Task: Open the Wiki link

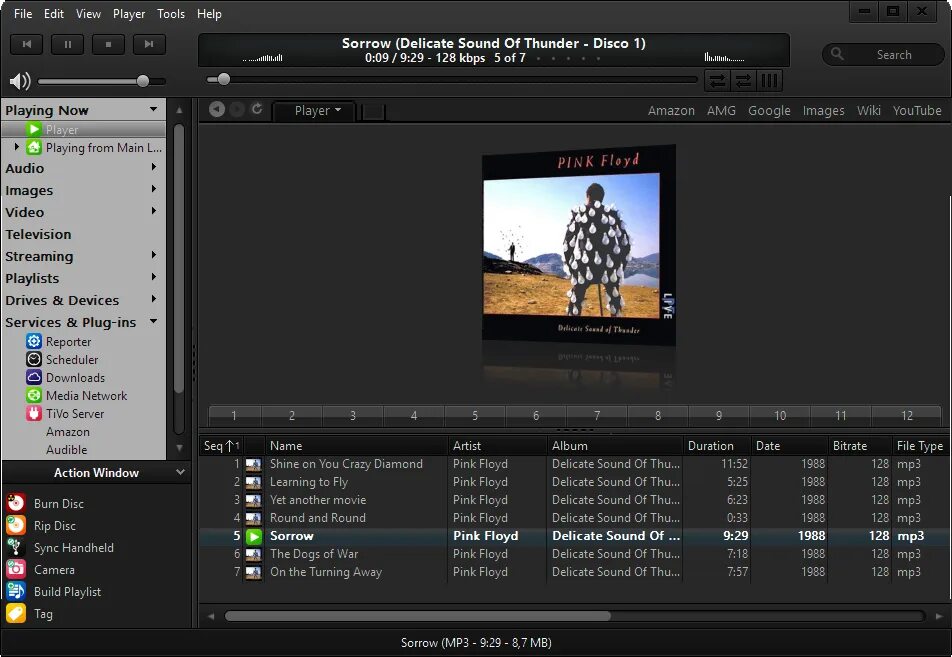Action: [869, 111]
